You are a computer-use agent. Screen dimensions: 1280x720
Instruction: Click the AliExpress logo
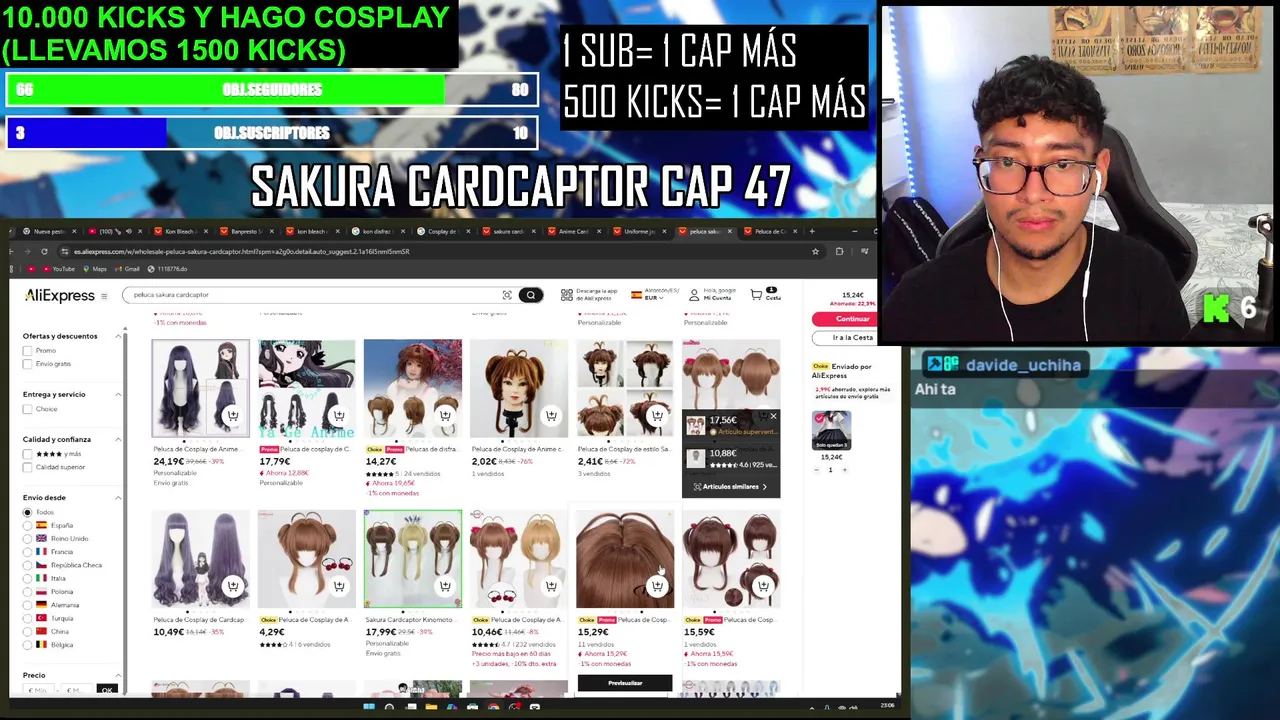(x=60, y=296)
